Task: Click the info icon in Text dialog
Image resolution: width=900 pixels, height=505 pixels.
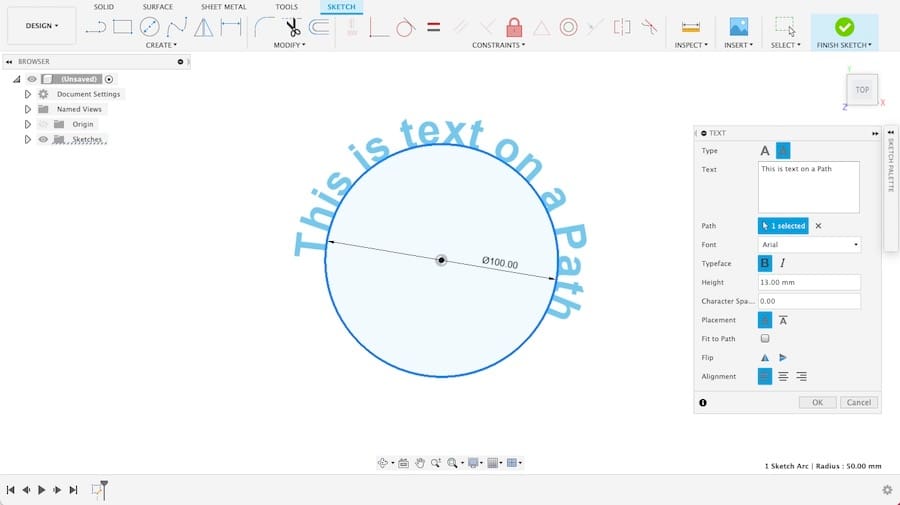Action: 703,402
